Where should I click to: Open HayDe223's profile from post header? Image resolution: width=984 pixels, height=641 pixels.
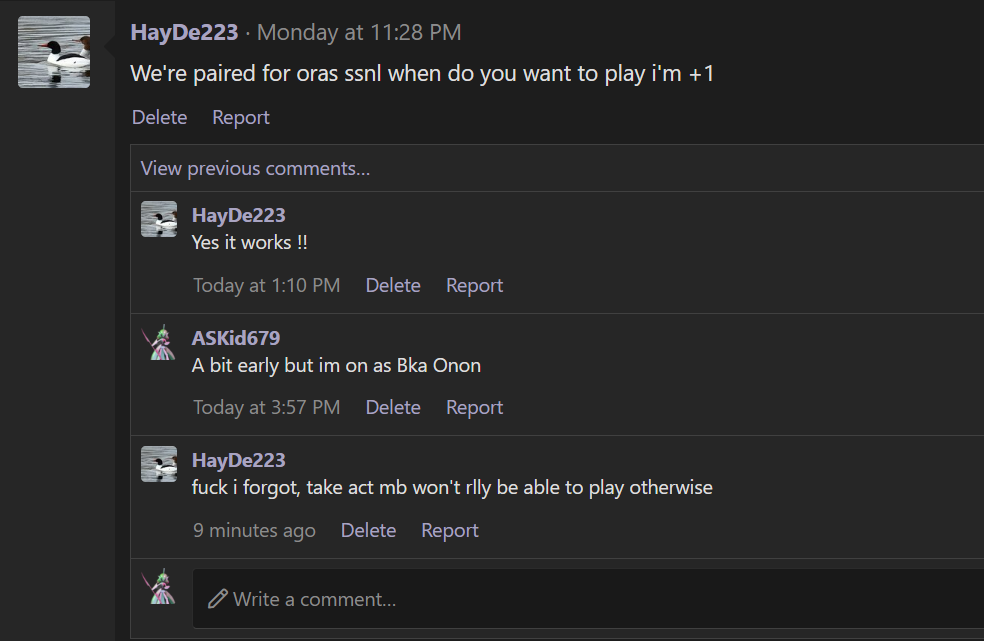[184, 32]
